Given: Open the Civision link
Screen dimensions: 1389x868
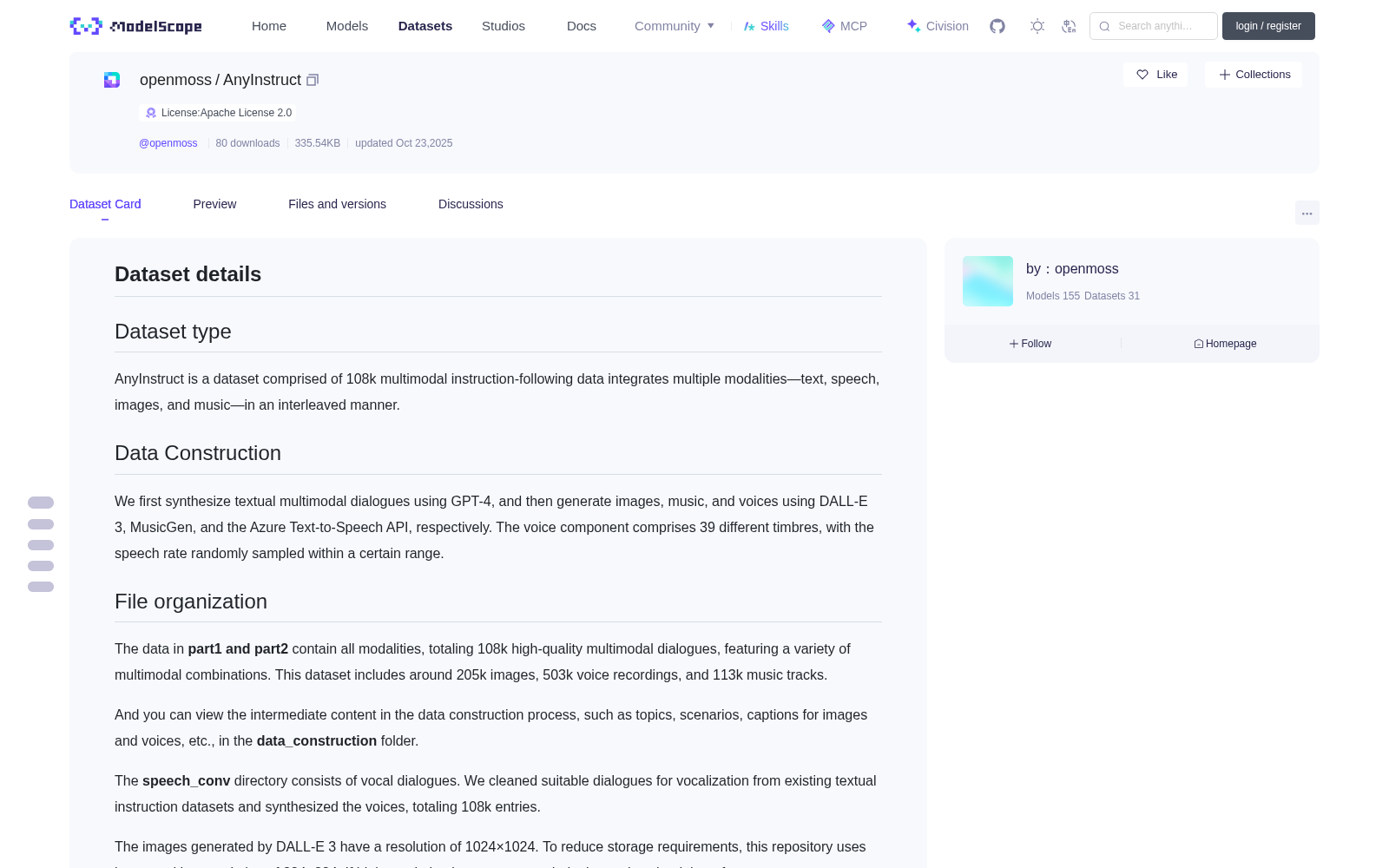Looking at the screenshot, I should click(x=938, y=26).
